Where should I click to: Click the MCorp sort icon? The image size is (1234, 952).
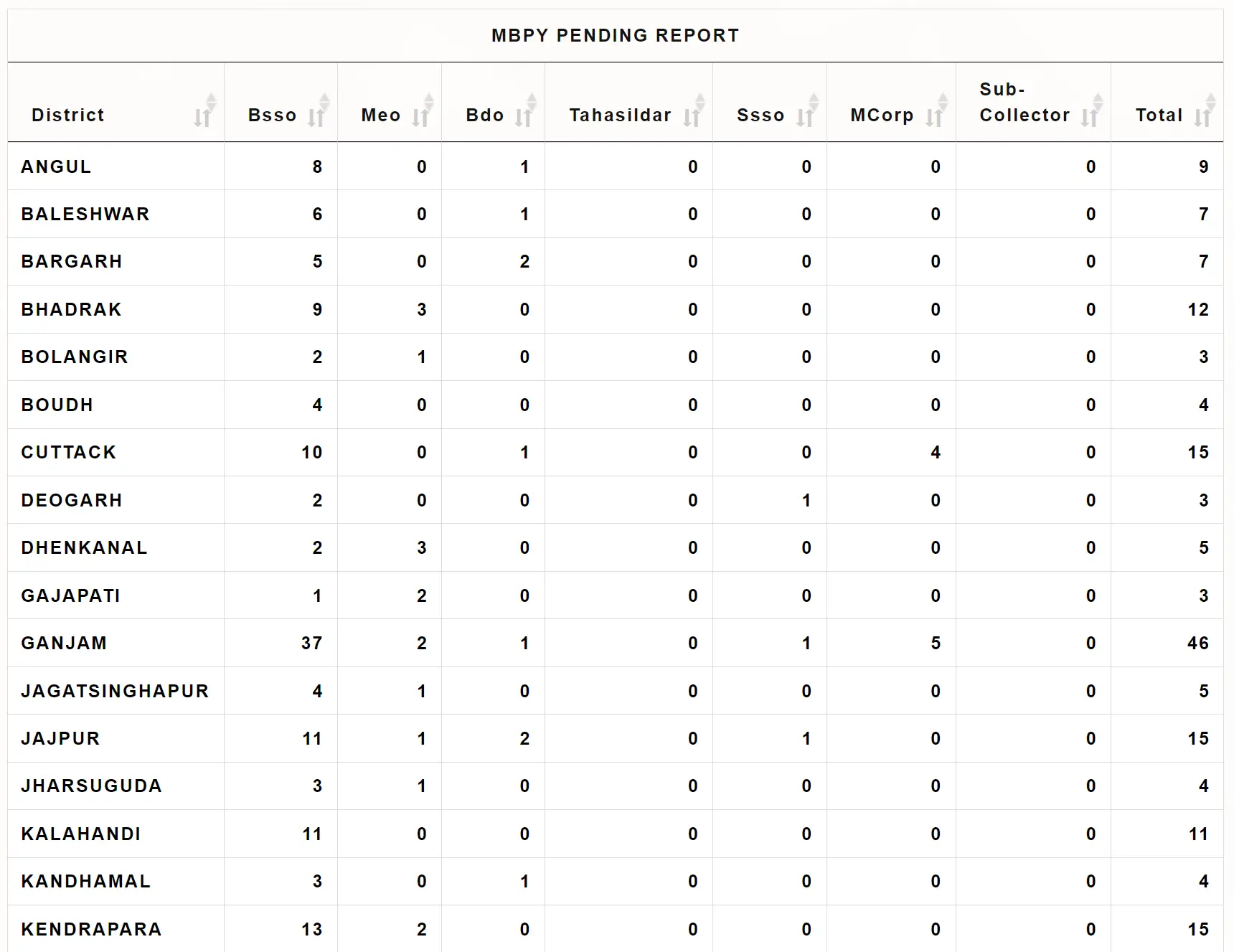pyautogui.click(x=937, y=110)
